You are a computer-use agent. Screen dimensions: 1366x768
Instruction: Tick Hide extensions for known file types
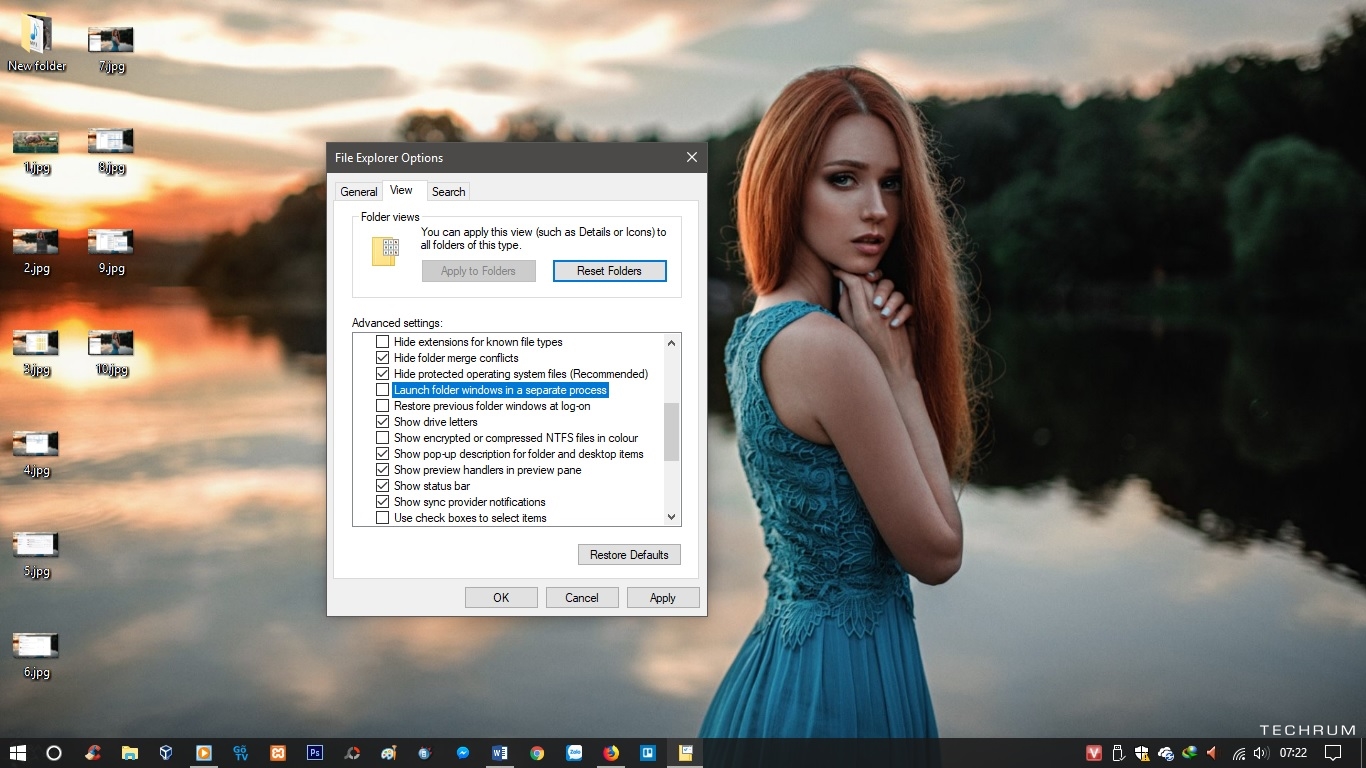click(x=382, y=342)
